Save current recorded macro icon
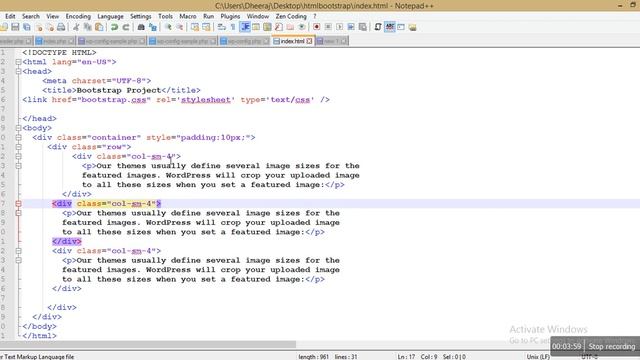Viewport: 640px width, 360px height. pos(362,27)
